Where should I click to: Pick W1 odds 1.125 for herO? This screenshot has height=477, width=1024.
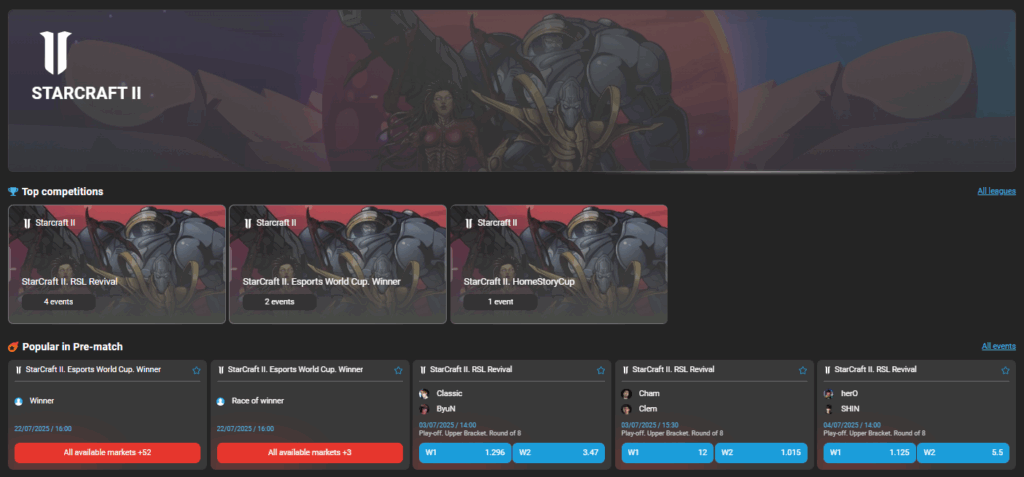[870, 453]
